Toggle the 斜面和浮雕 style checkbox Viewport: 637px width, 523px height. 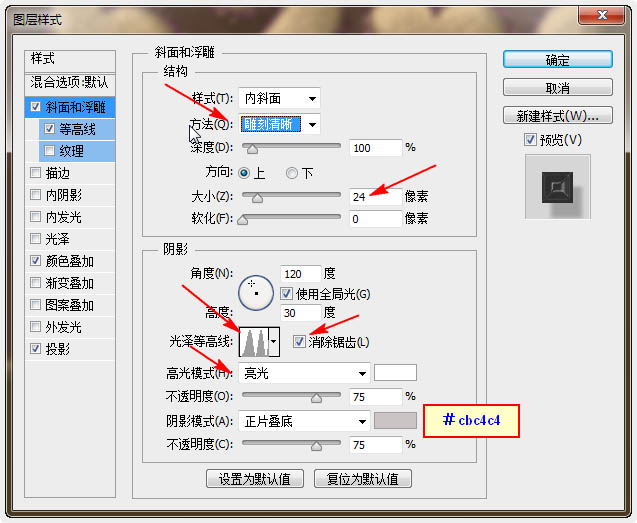point(35,107)
